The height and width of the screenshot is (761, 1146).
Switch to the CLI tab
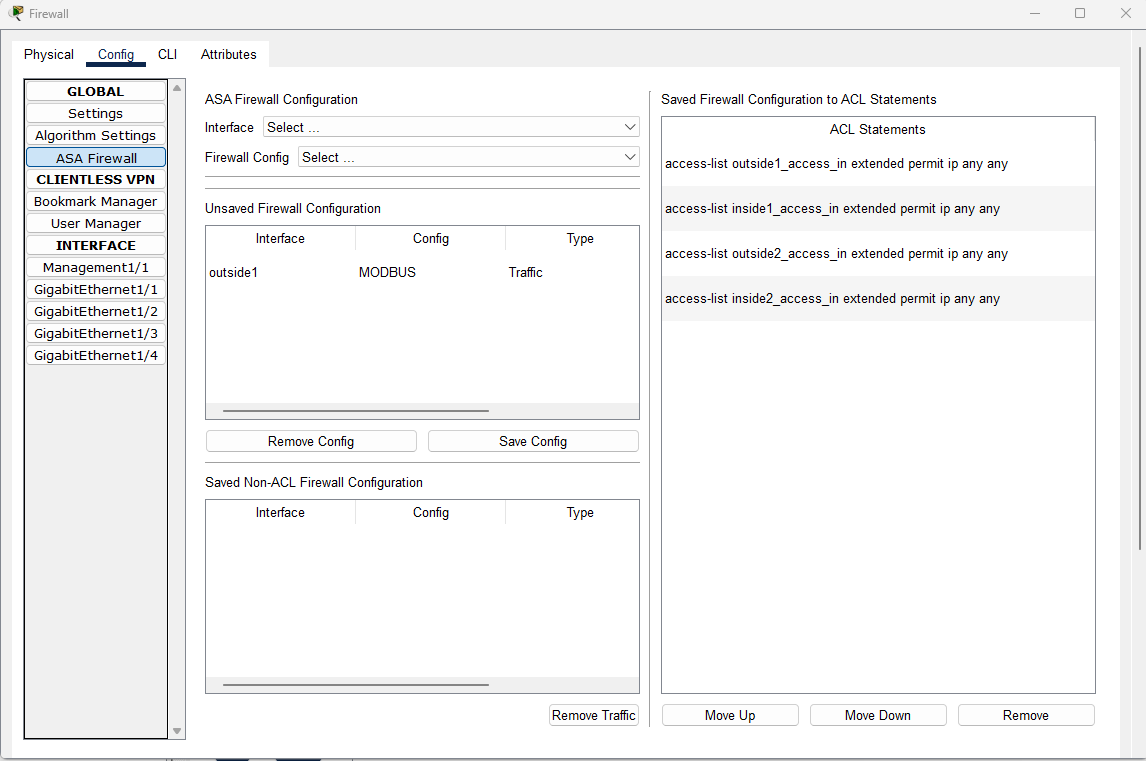click(x=167, y=54)
